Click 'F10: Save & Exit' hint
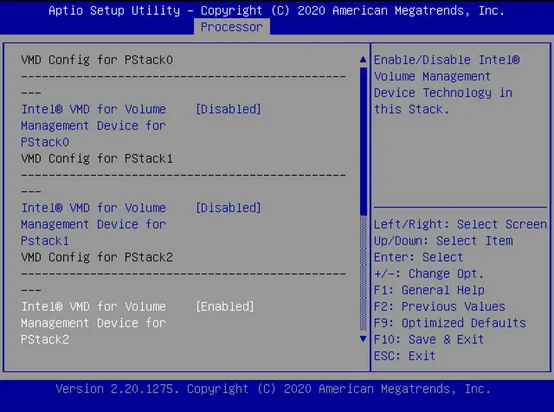The width and height of the screenshot is (554, 412). coord(429,339)
